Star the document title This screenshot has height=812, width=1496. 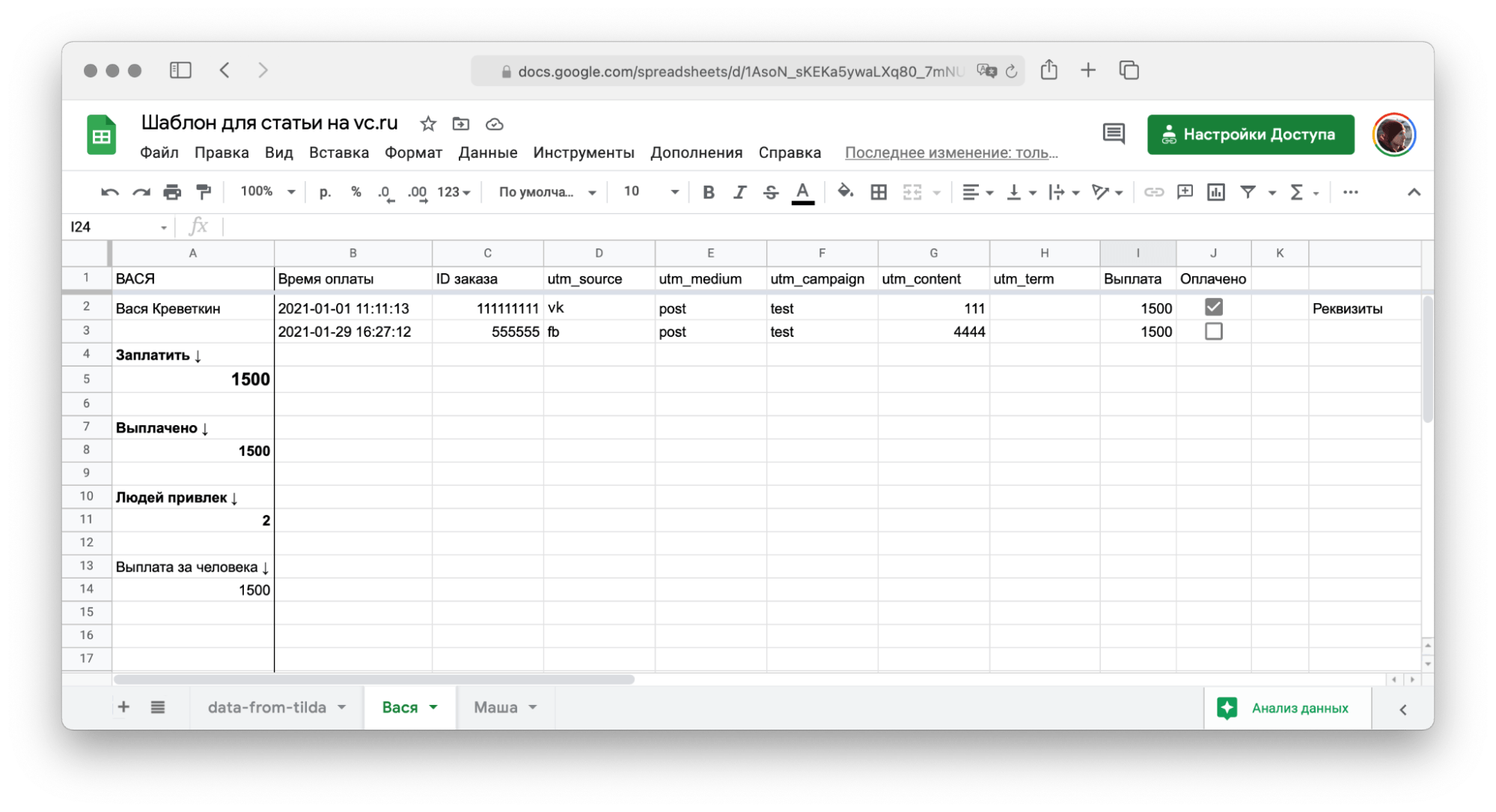428,123
